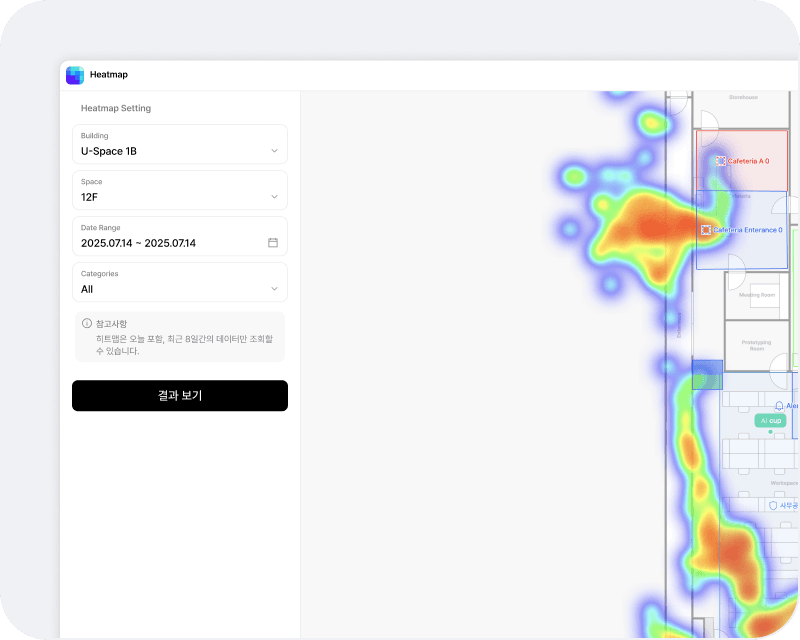Click the green dot beneath the AI cup badge

770,431
